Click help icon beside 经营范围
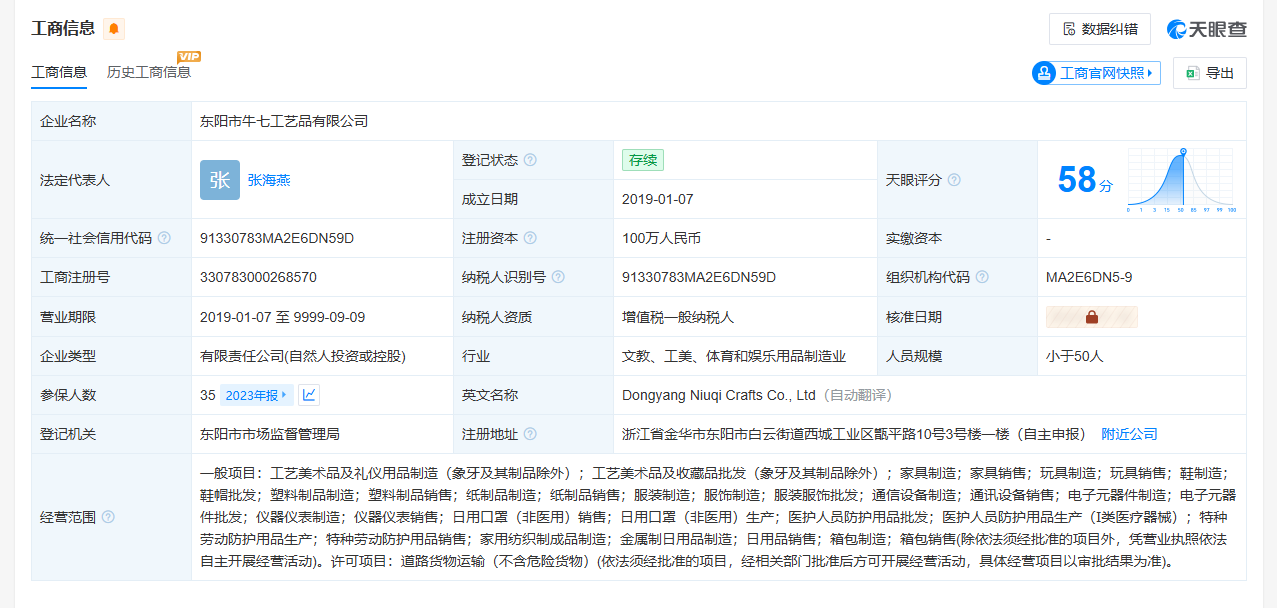This screenshot has height=608, width=1277. [108, 517]
